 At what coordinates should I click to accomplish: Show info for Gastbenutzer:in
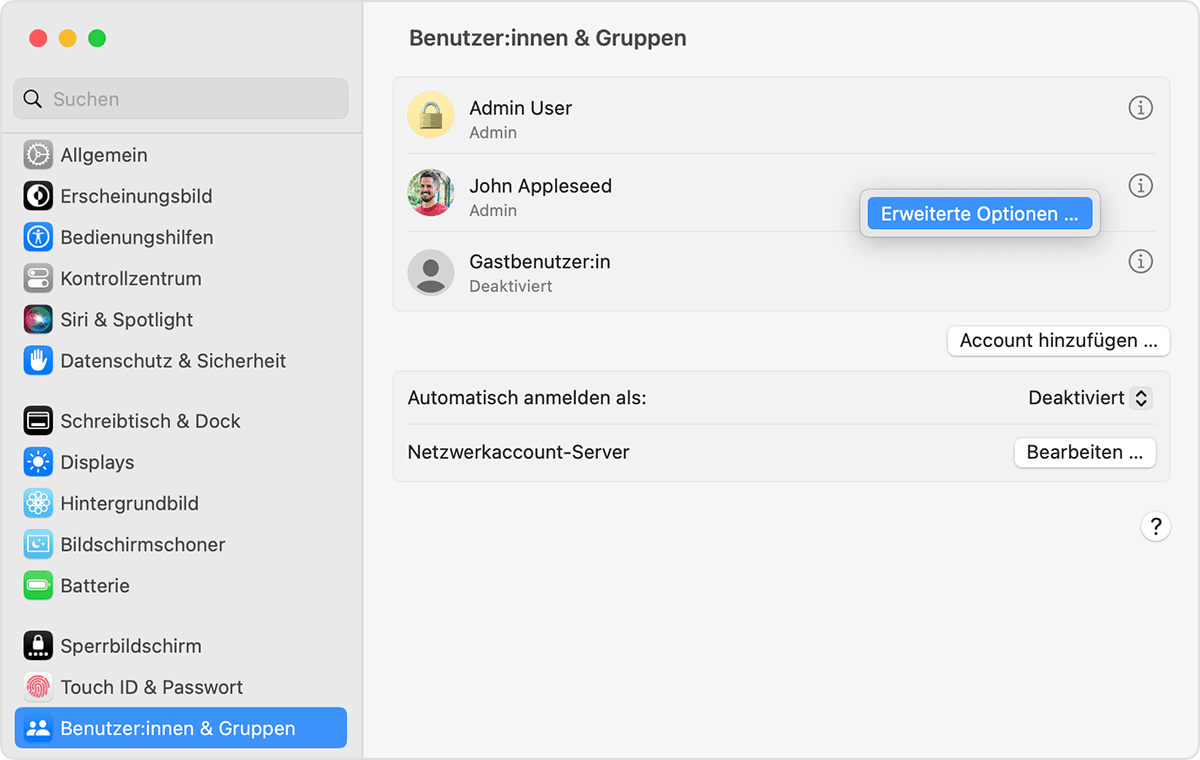(x=1140, y=261)
